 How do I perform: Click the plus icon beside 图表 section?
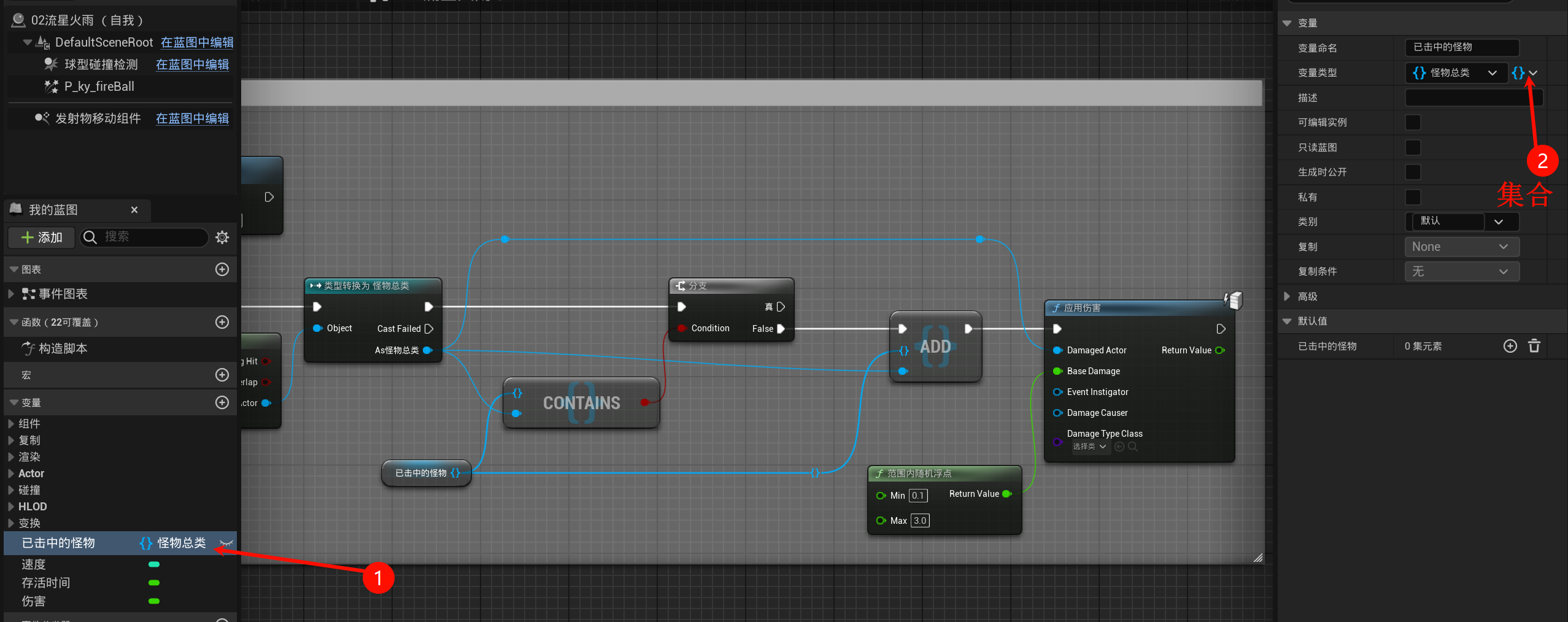[222, 269]
